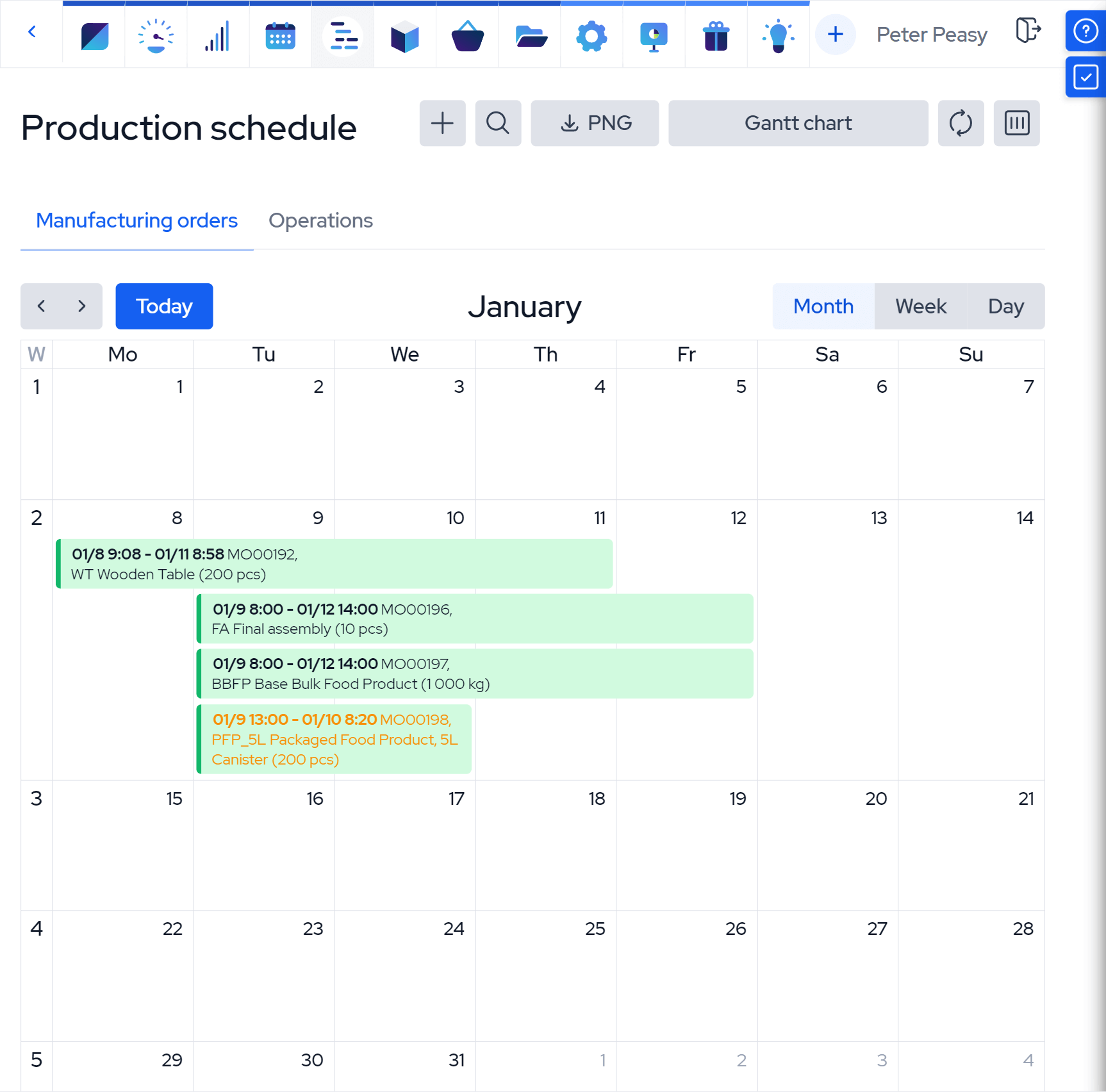Open MO00198 Packaged Food Product order
Image resolution: width=1106 pixels, height=1092 pixels.
coord(334,739)
